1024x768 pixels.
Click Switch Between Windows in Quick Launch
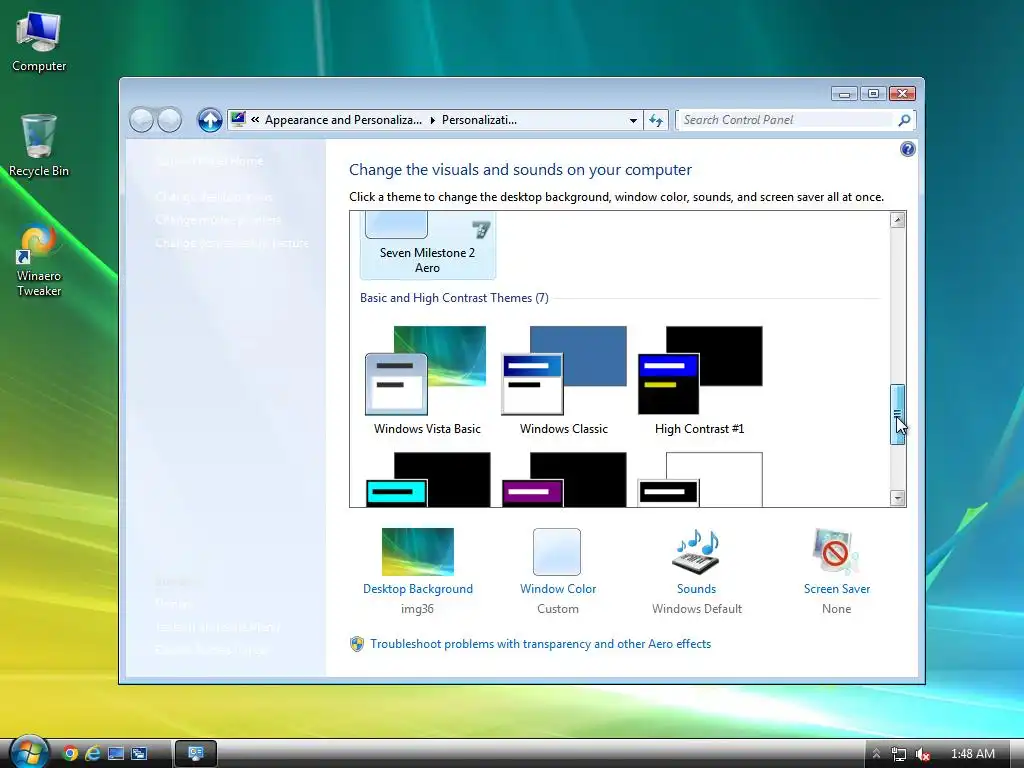coord(138,754)
